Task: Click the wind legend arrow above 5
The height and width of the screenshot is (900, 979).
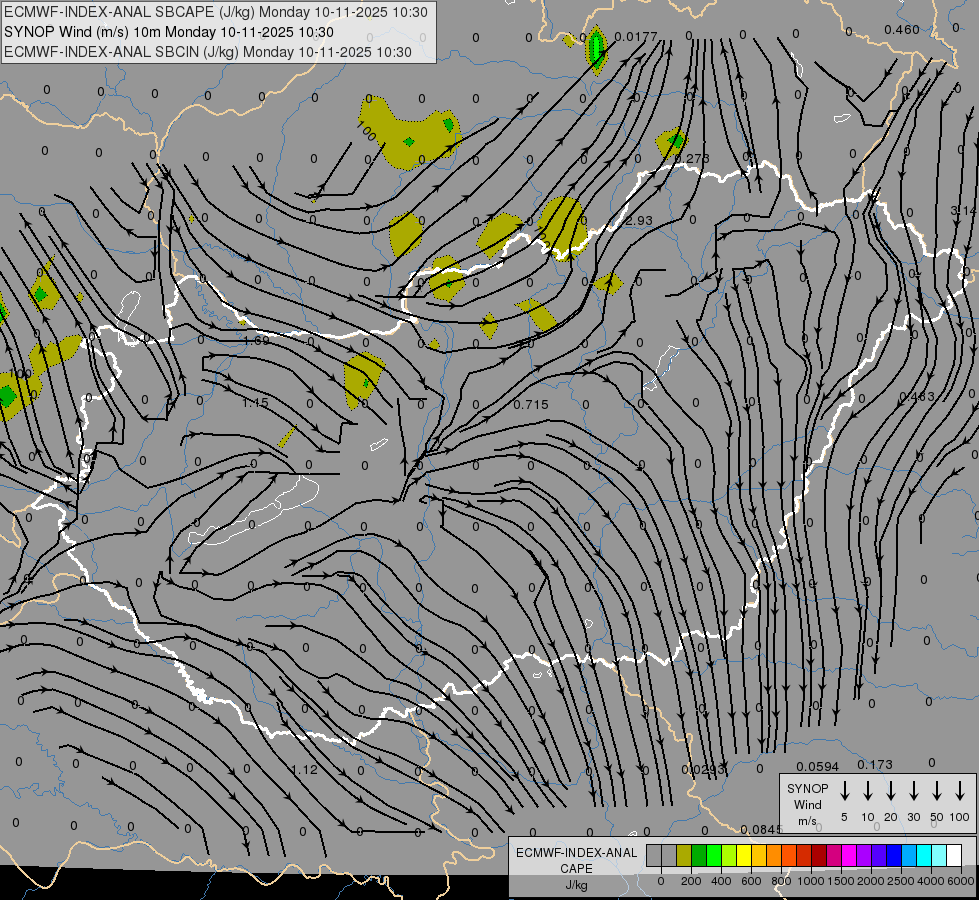Action: (845, 791)
